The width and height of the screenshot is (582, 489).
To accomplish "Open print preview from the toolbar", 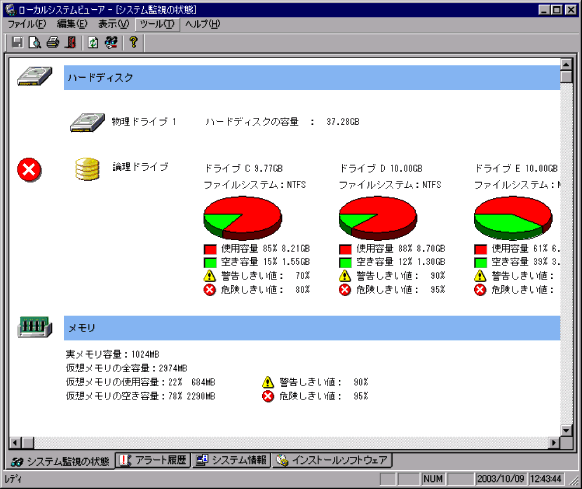I will click(35, 42).
